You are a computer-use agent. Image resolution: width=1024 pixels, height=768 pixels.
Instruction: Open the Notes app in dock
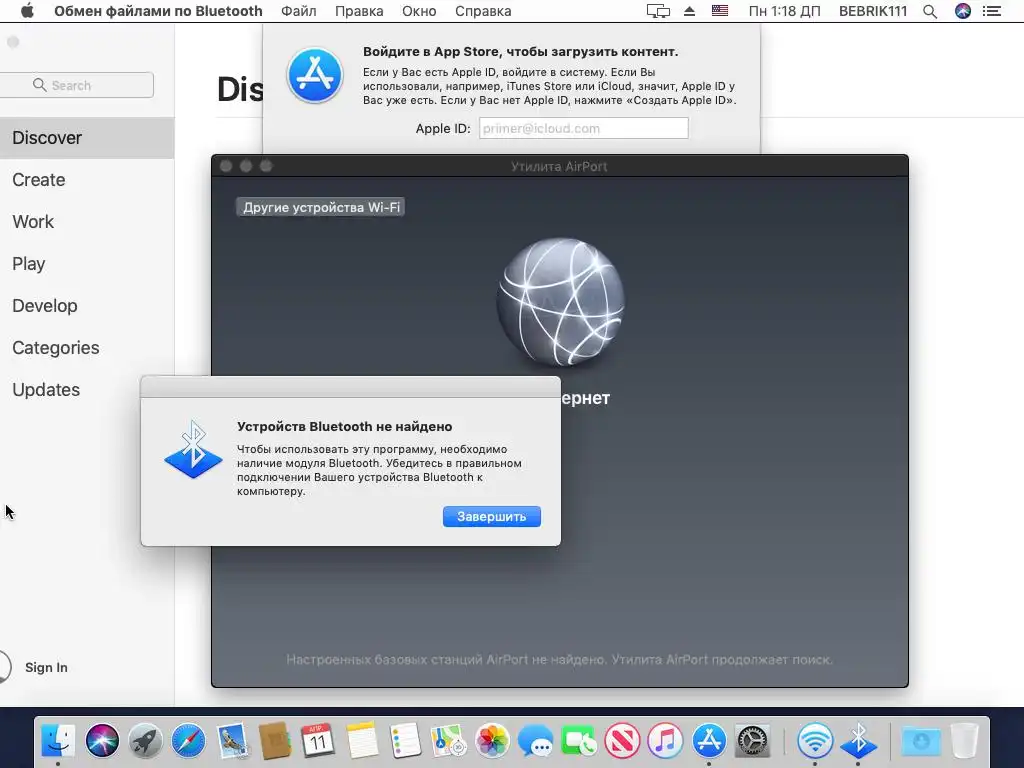tap(362, 741)
